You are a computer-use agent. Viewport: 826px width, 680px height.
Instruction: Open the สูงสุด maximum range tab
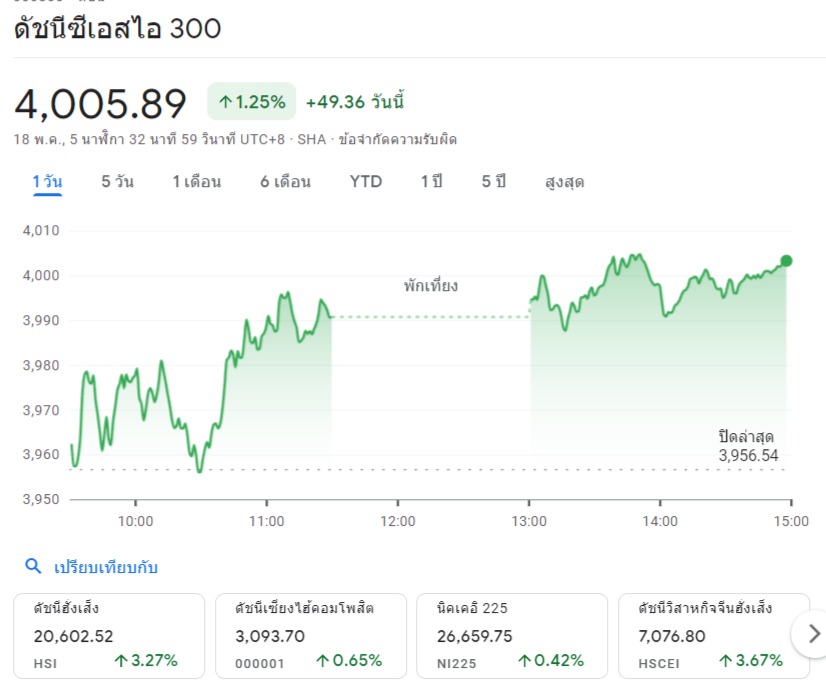[x=564, y=182]
